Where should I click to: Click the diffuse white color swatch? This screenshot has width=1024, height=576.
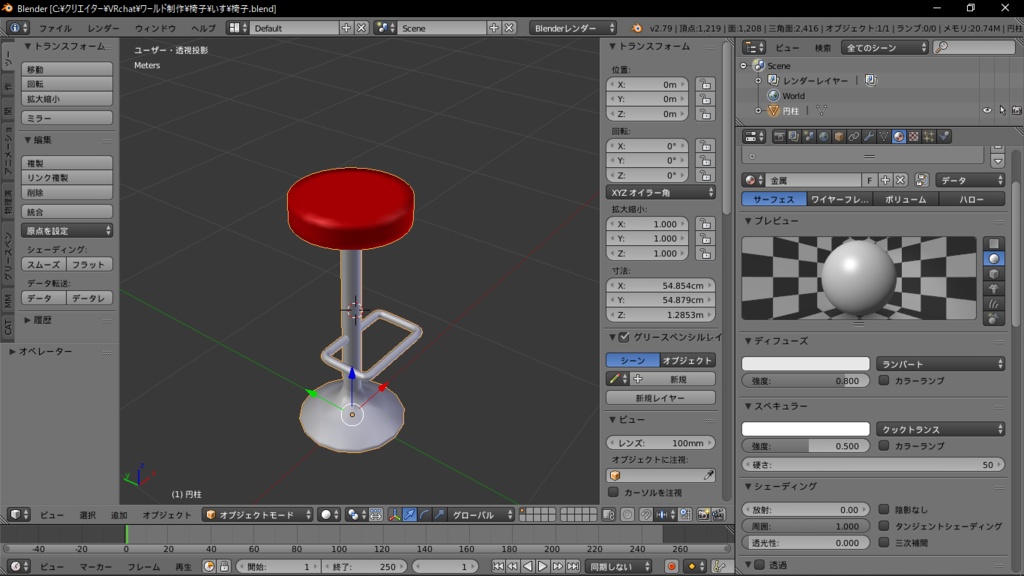click(x=806, y=364)
